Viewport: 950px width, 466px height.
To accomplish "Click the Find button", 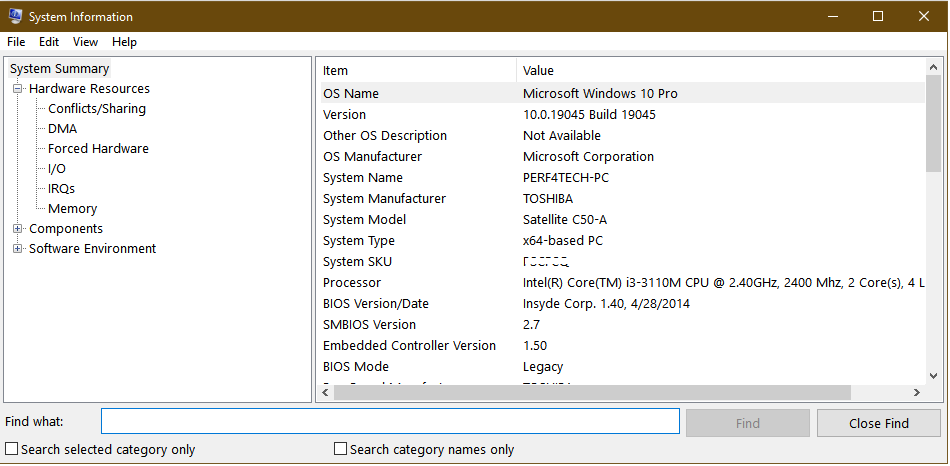I will pos(748,423).
